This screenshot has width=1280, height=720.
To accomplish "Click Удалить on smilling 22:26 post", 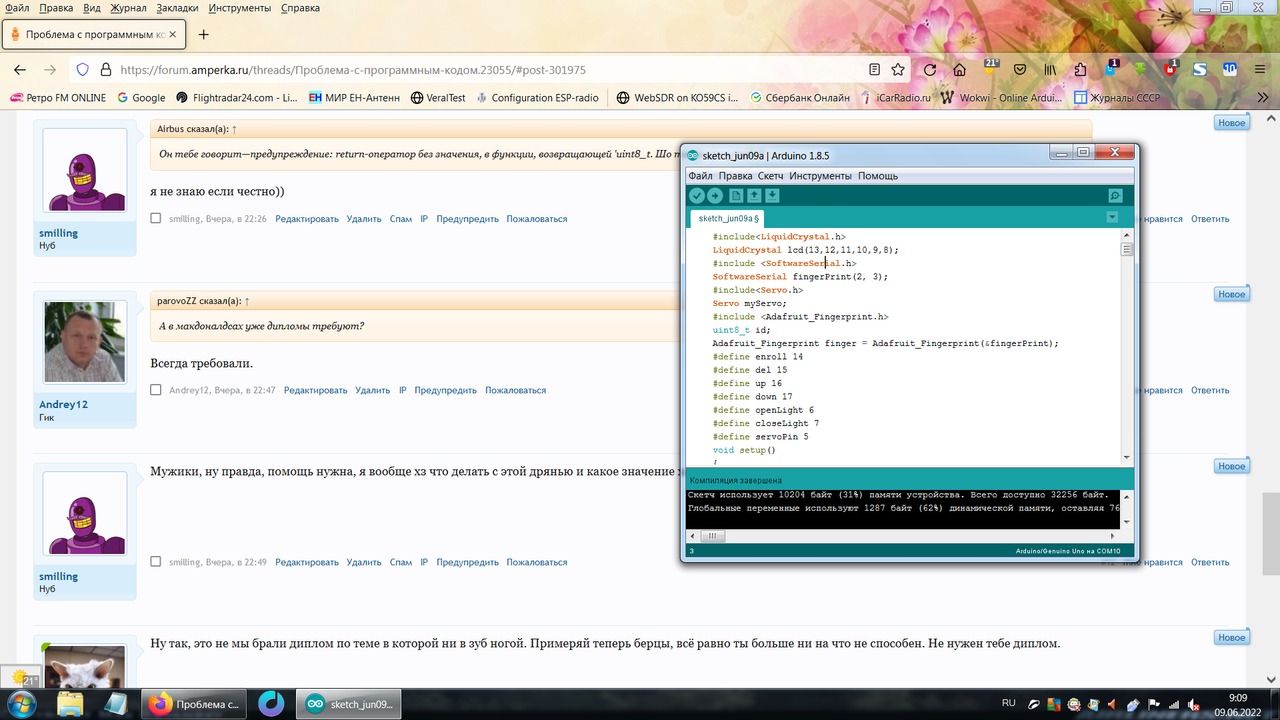I will (x=364, y=218).
